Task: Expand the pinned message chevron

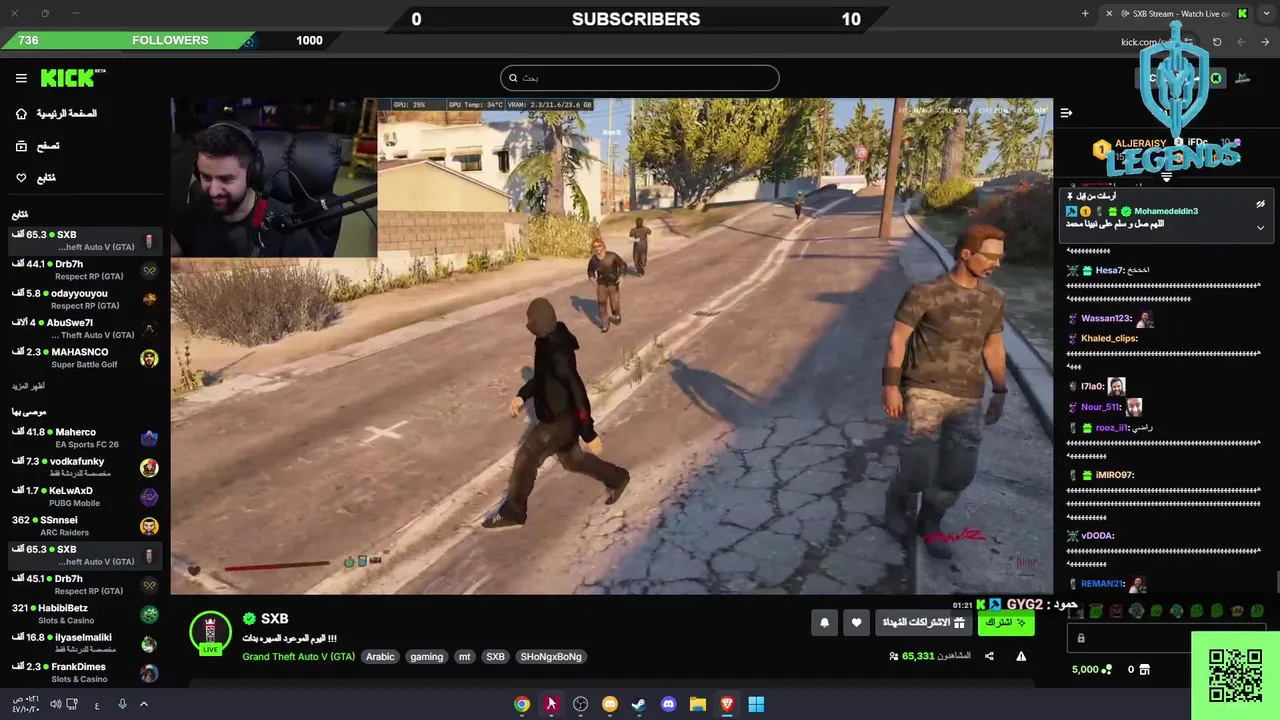Action: click(1260, 228)
